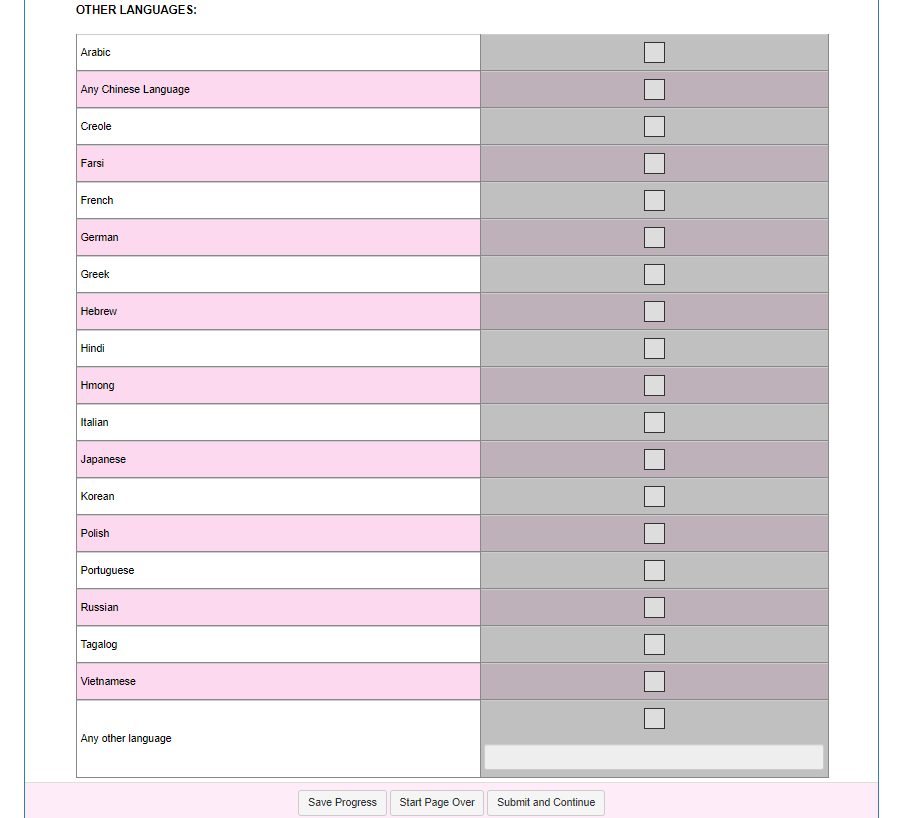This screenshot has width=898, height=818.
Task: Enable the Hmong checkbox
Action: (x=654, y=385)
